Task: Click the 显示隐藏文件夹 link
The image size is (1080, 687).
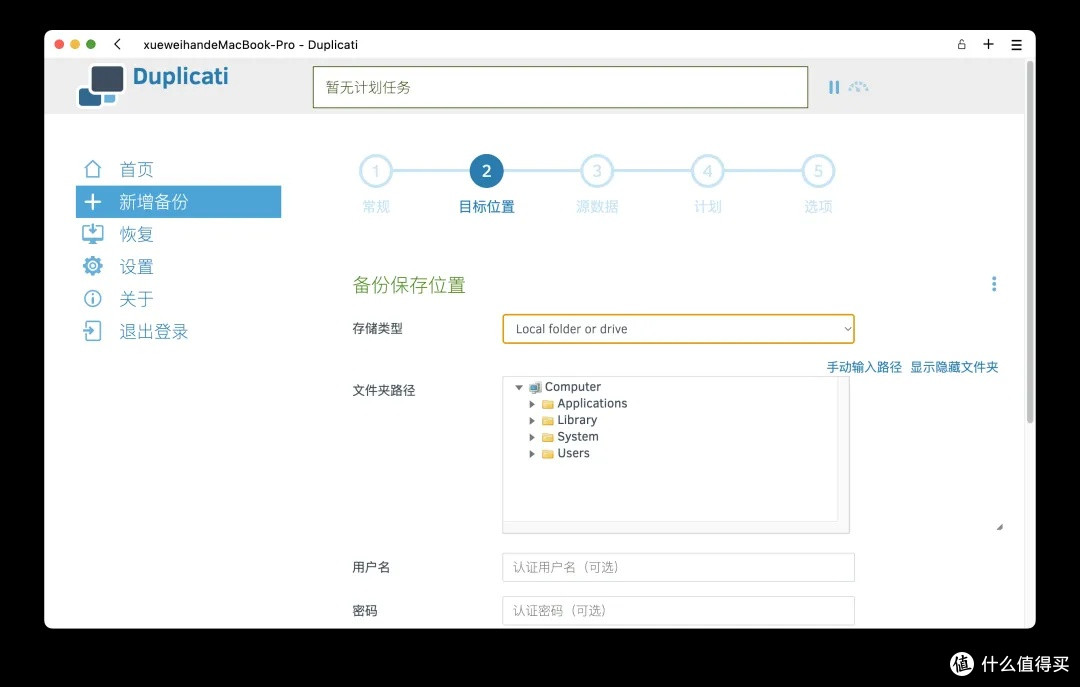Action: click(954, 367)
